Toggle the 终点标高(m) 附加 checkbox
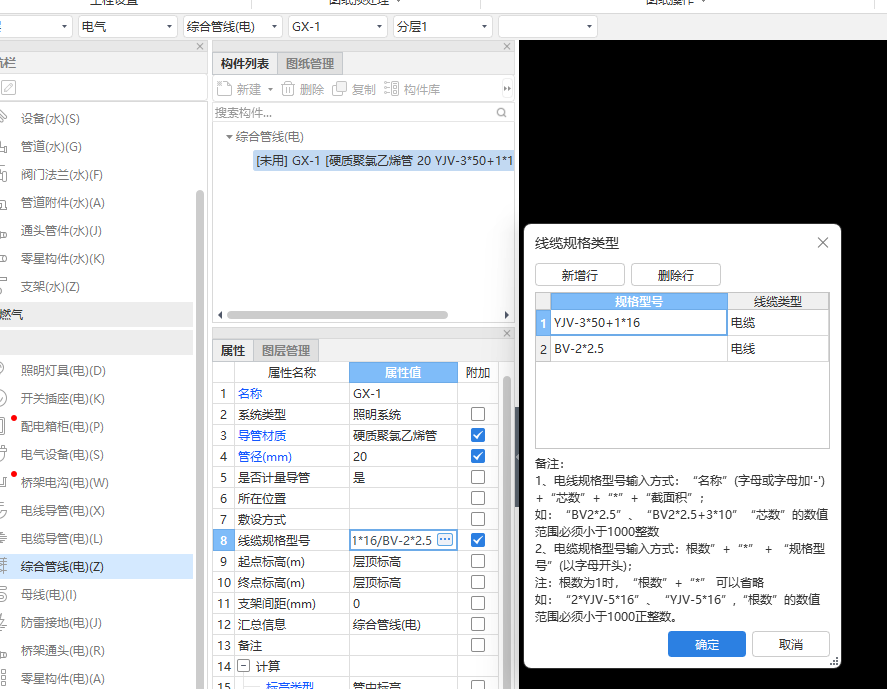887x689 pixels. point(478,582)
